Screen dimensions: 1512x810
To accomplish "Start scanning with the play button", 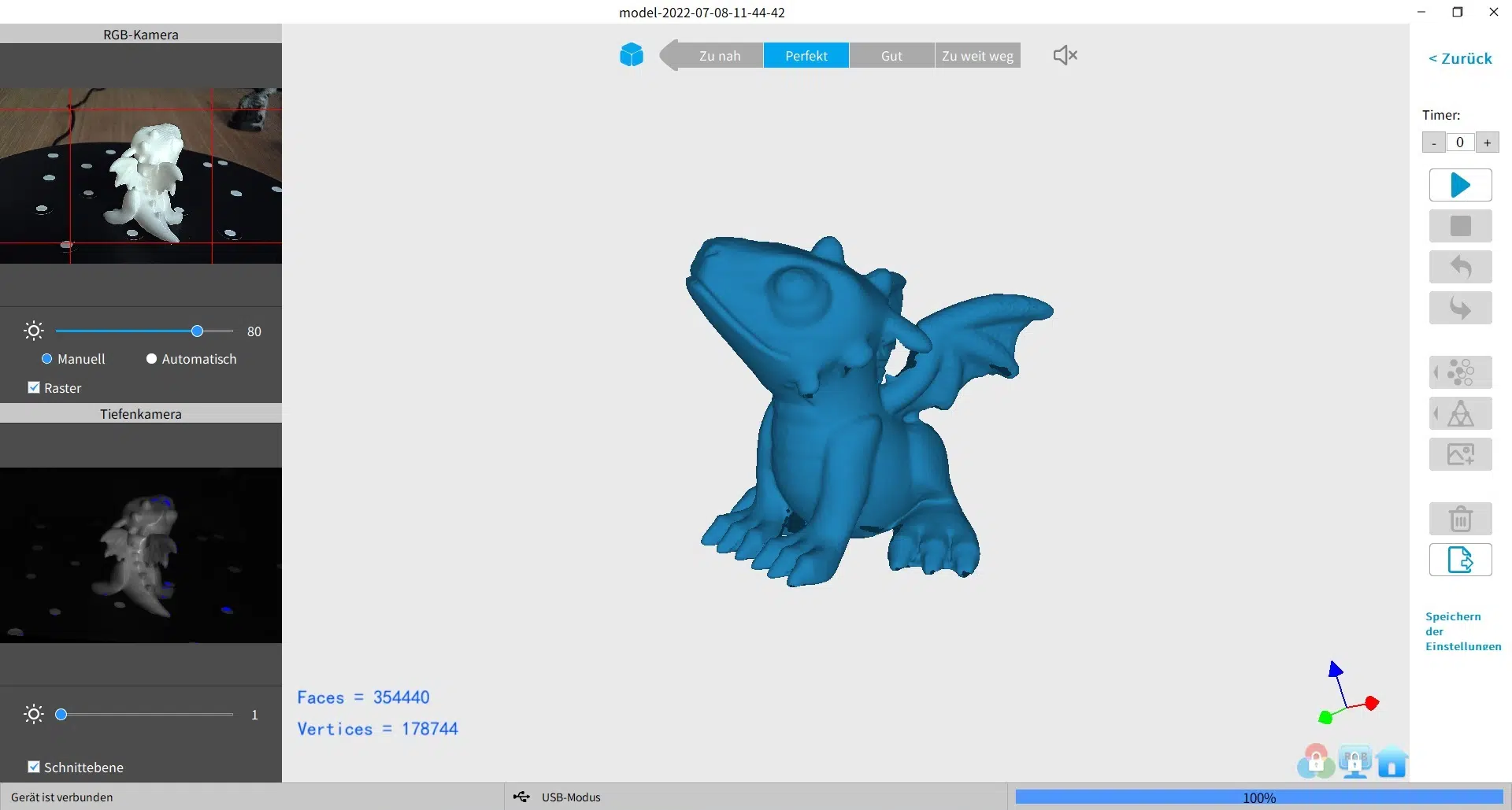I will (1460, 185).
